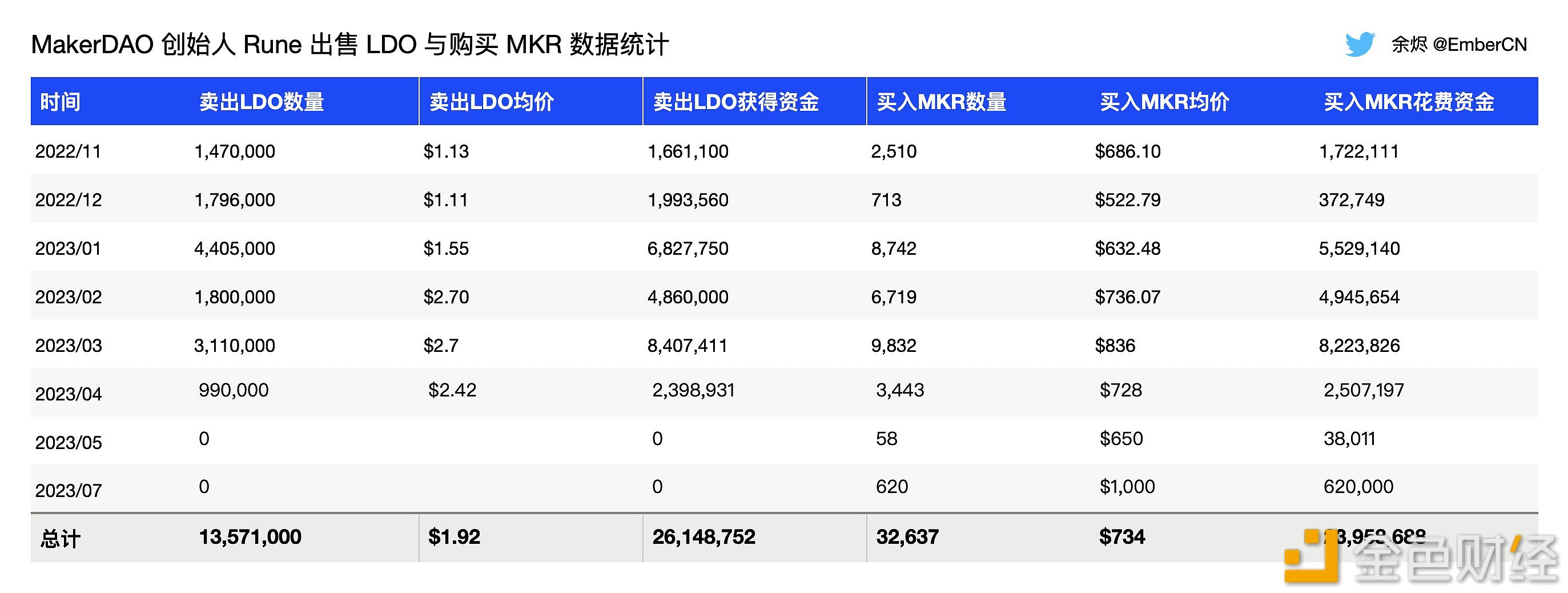Click the $1.13 average price cell

coord(446,151)
